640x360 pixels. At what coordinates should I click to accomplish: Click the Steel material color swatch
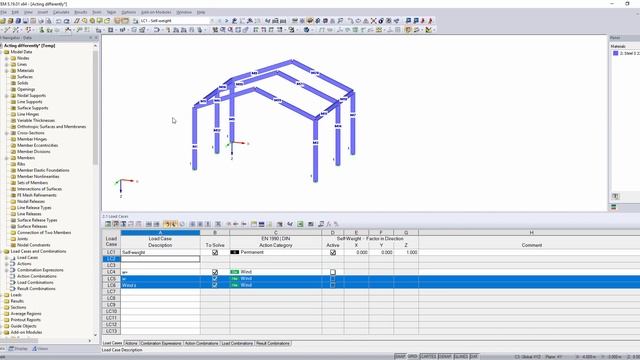[x=616, y=53]
